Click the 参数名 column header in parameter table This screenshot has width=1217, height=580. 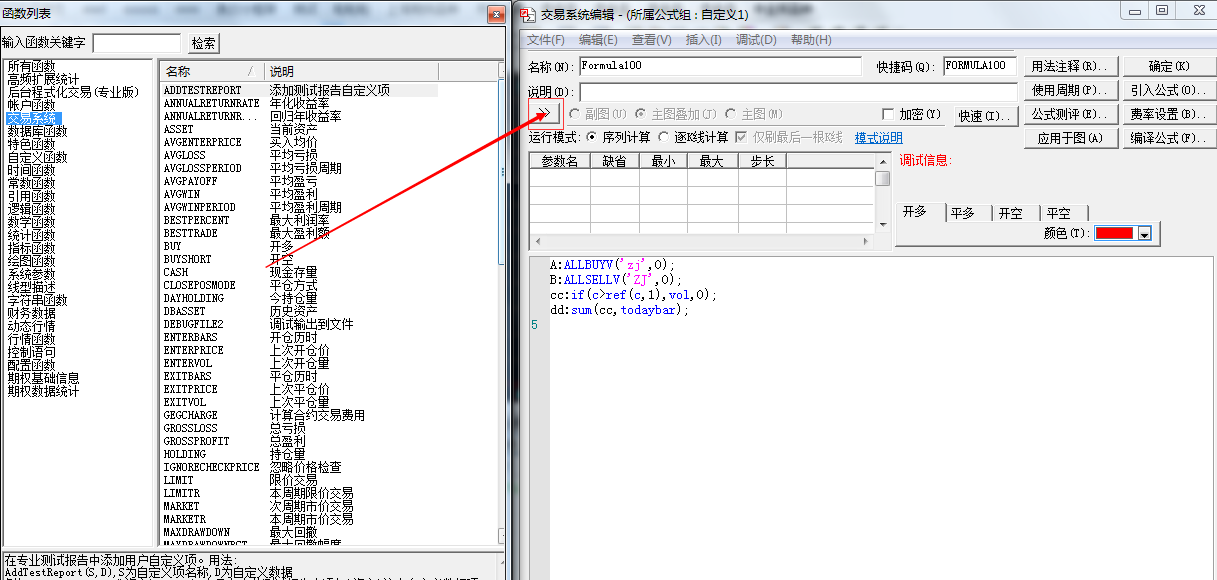pyautogui.click(x=560, y=160)
